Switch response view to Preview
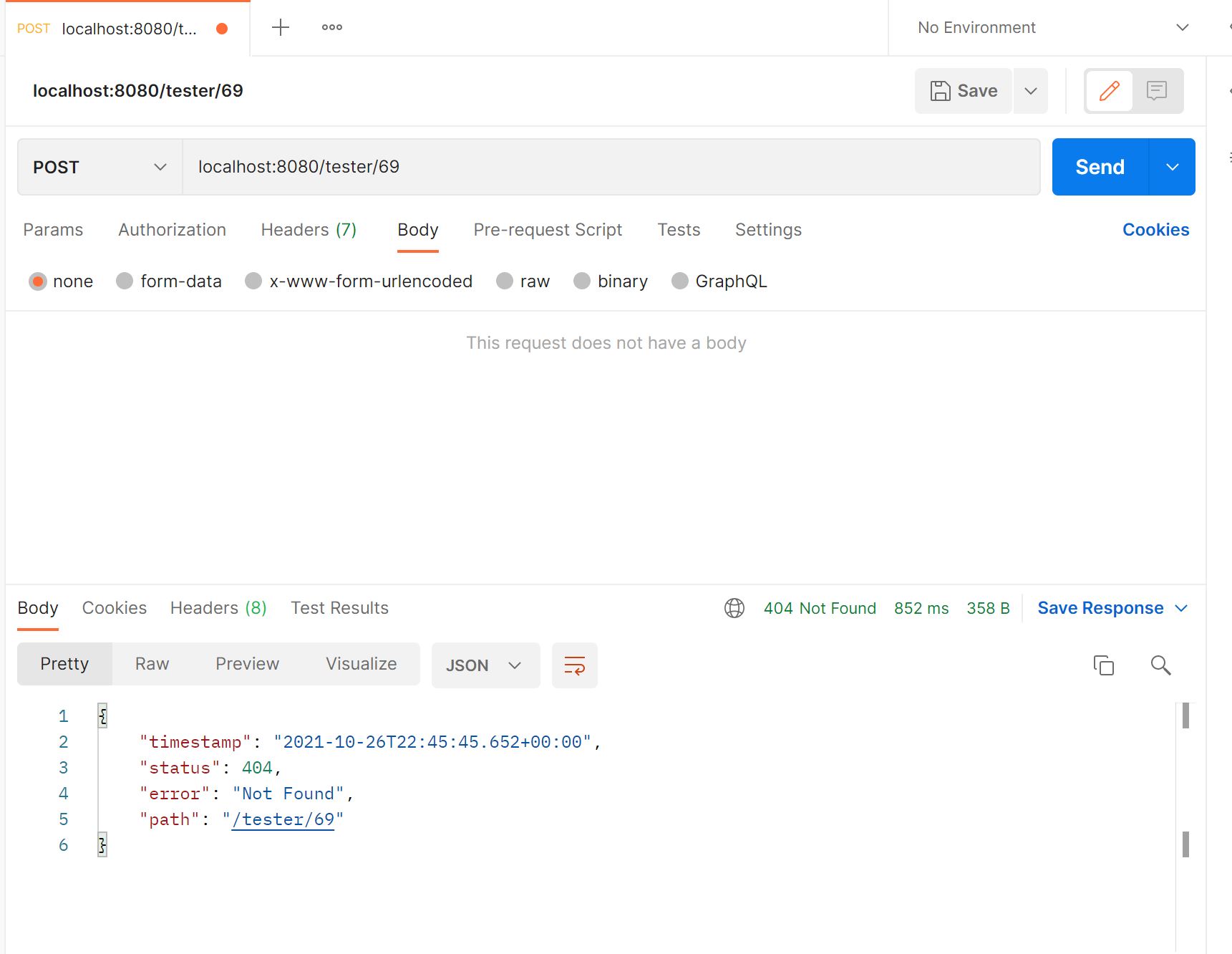 coord(247,664)
